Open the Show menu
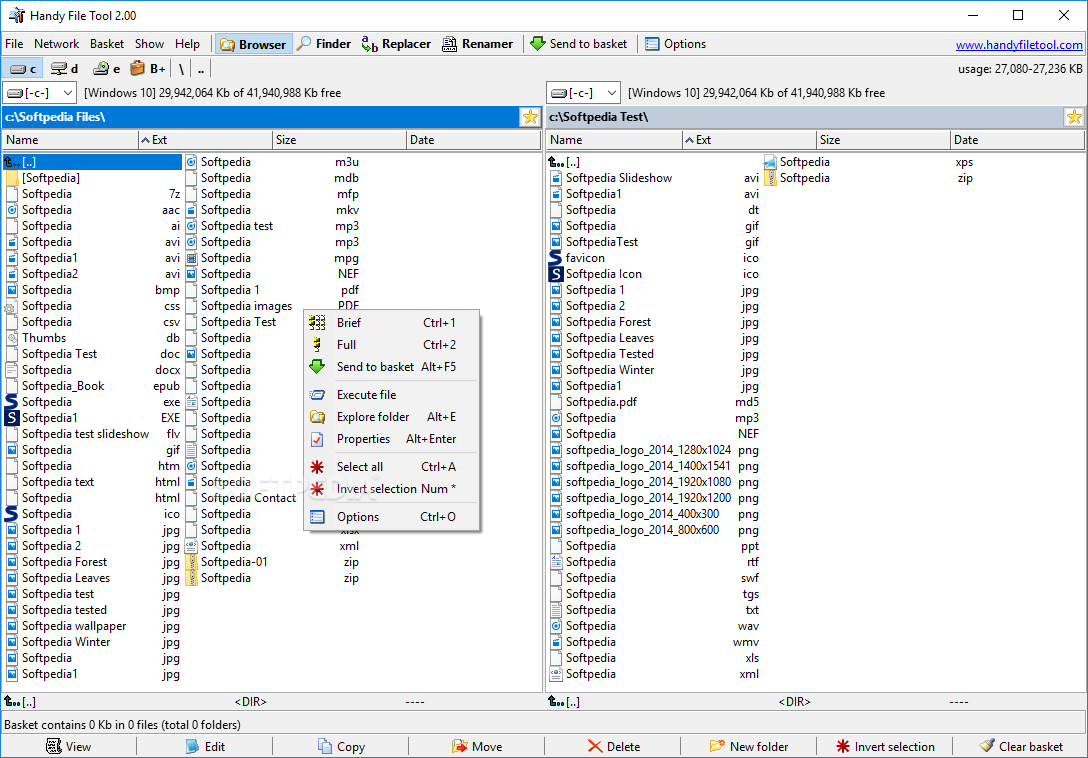Image resolution: width=1088 pixels, height=758 pixels. coord(149,44)
